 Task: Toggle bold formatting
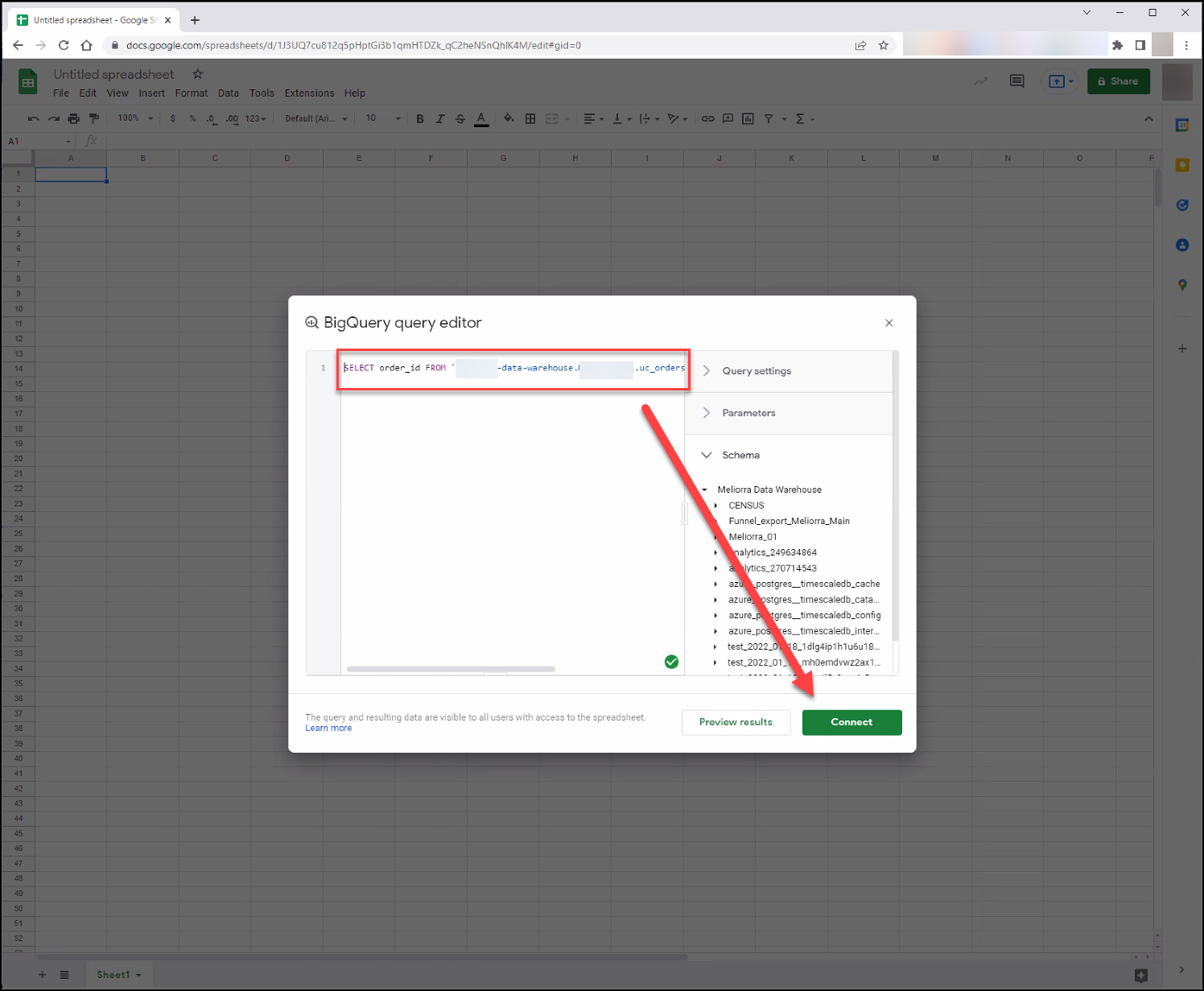[420, 118]
